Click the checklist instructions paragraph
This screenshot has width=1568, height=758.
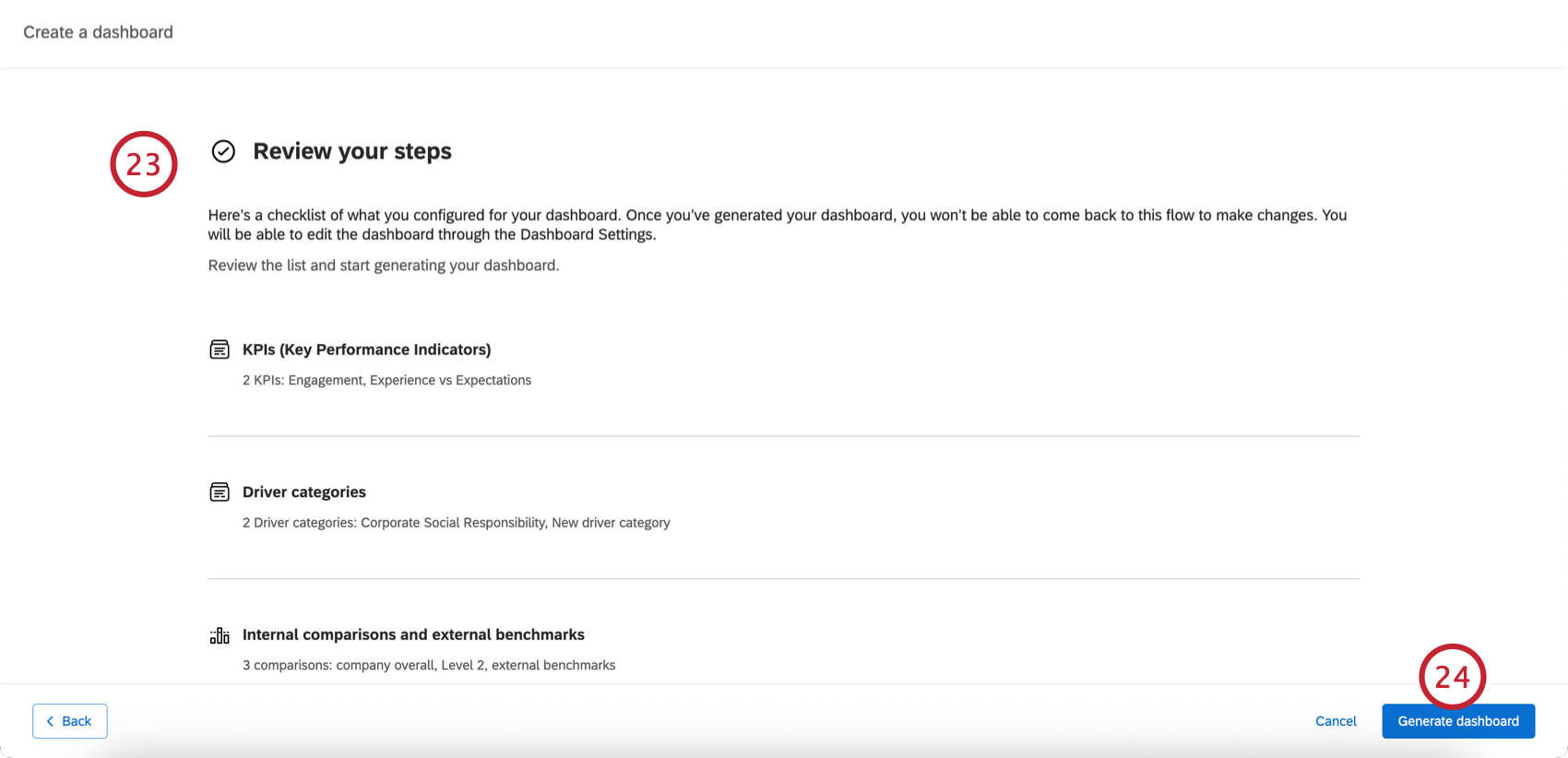(x=778, y=224)
